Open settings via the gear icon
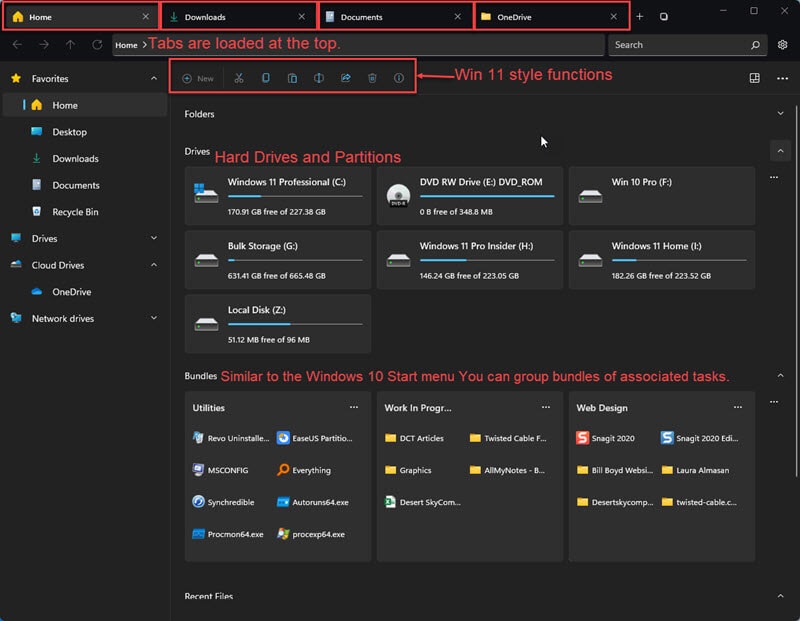800x621 pixels. [x=783, y=45]
